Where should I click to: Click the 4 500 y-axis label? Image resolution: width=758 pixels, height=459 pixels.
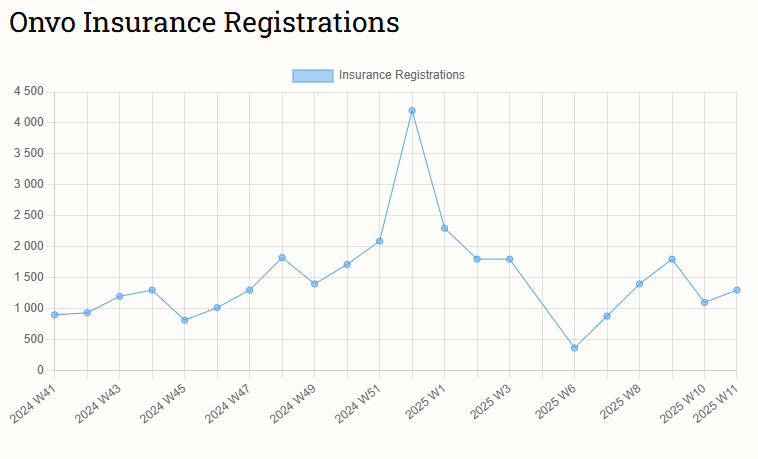[x=28, y=91]
